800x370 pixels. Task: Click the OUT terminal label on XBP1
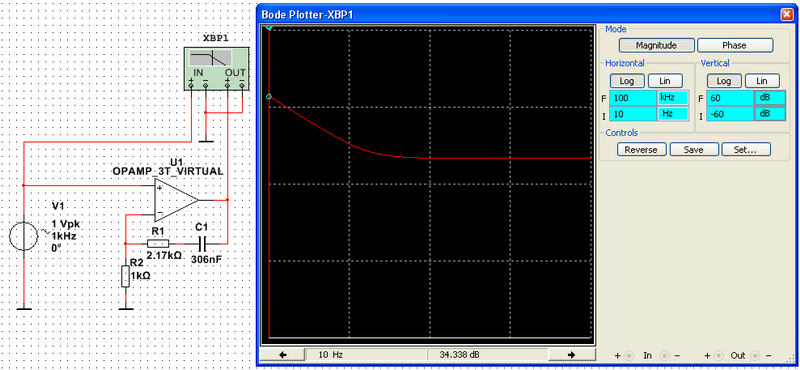point(236,72)
